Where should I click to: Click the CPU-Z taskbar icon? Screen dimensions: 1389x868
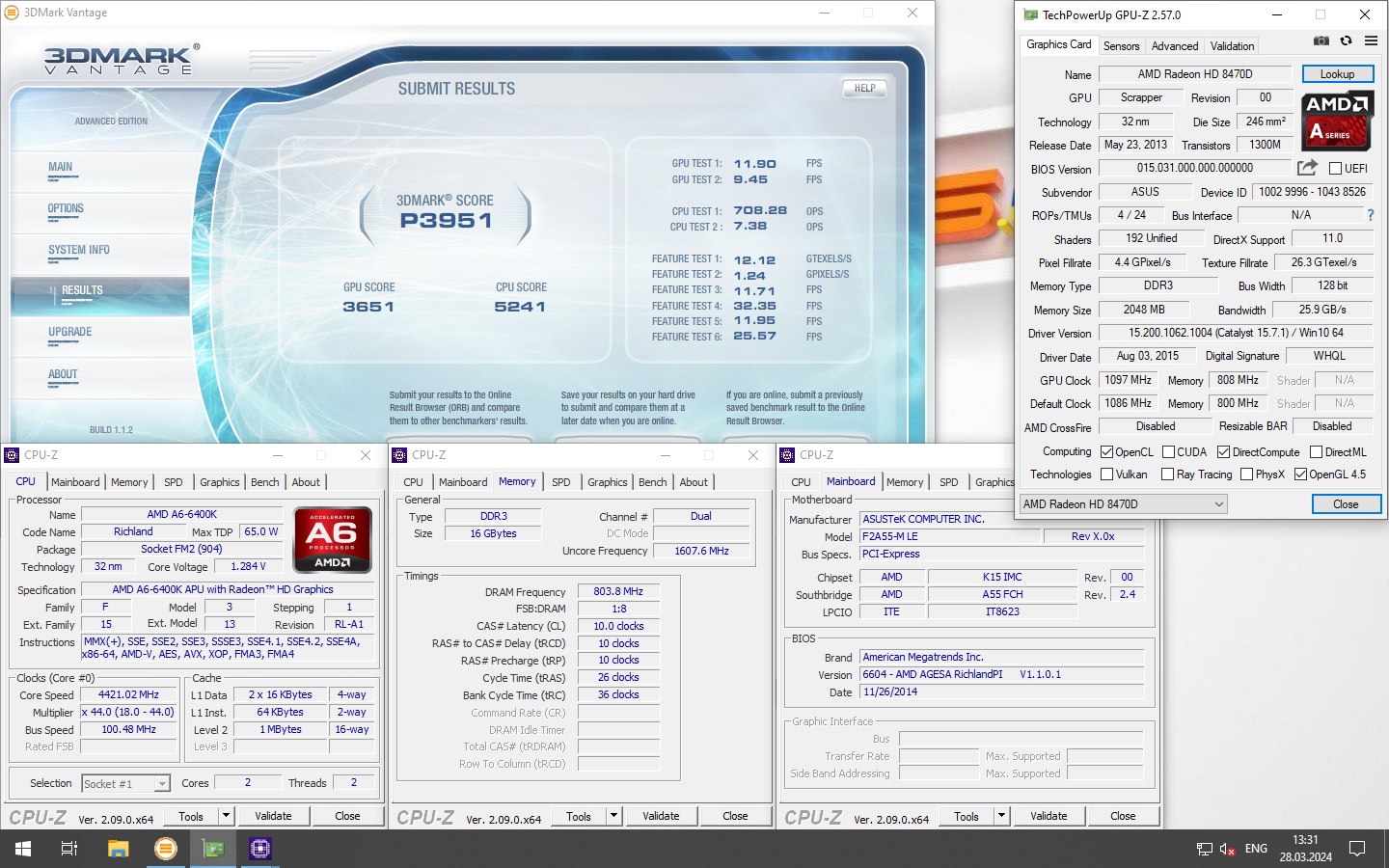coord(260,849)
